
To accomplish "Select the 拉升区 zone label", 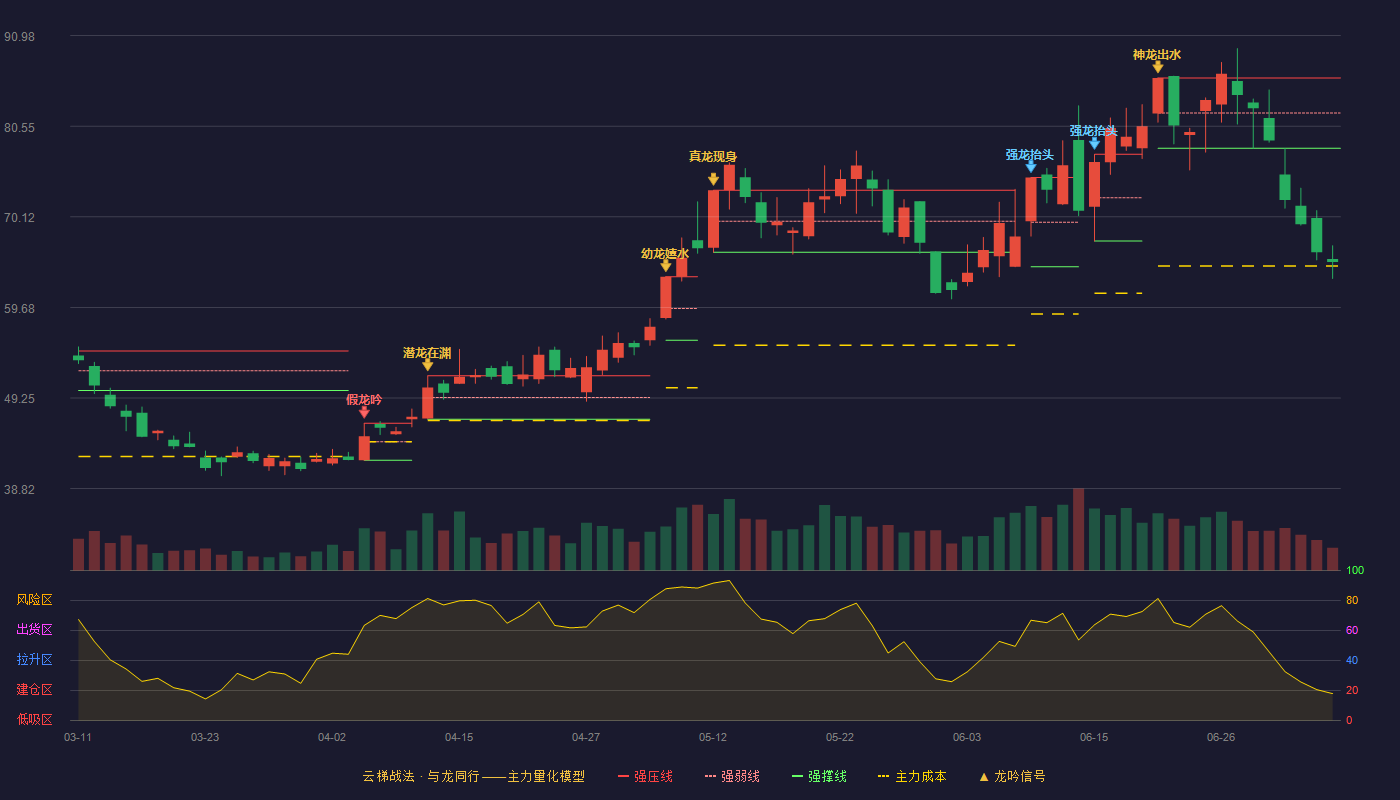I will [34, 660].
